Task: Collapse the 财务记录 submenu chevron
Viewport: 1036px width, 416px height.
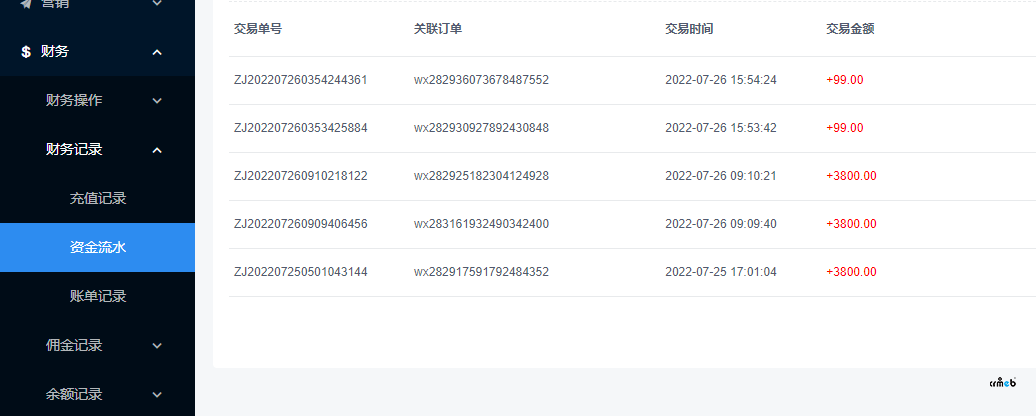Action: coord(157,150)
